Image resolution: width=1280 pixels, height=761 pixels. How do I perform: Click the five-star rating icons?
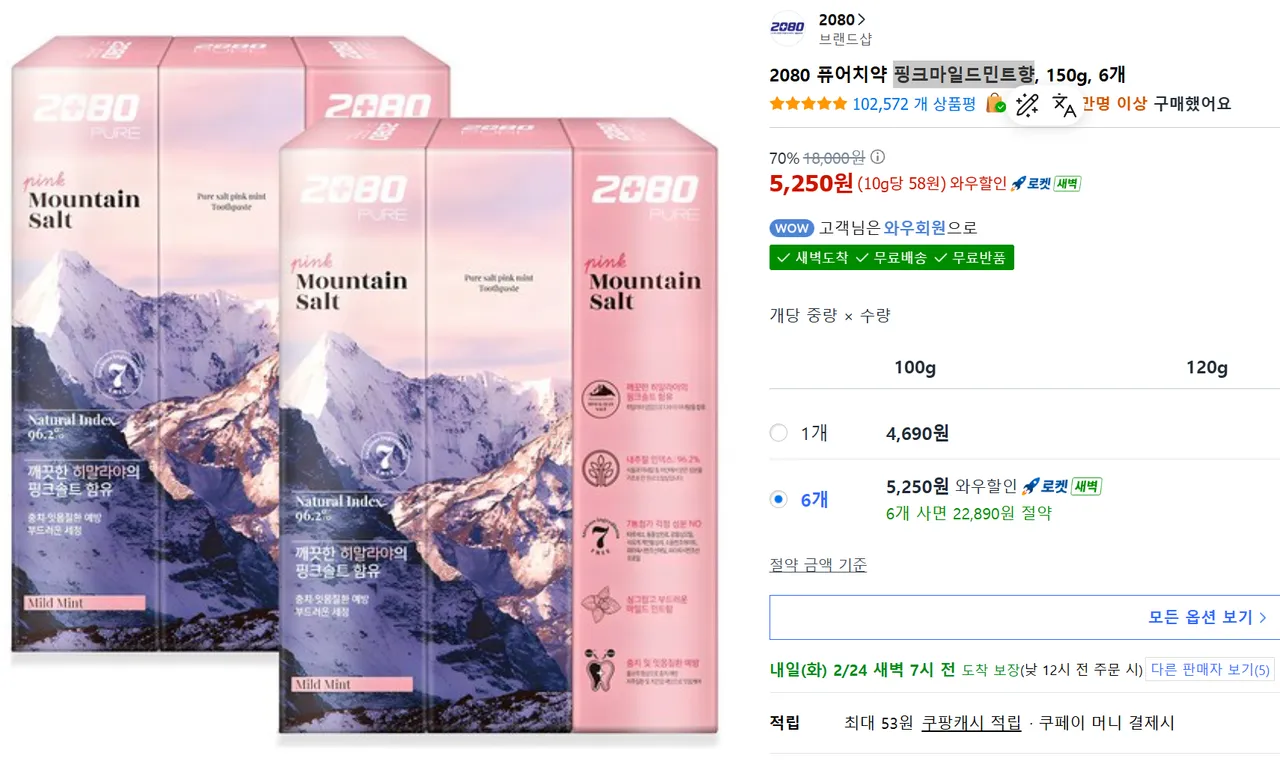(x=808, y=103)
